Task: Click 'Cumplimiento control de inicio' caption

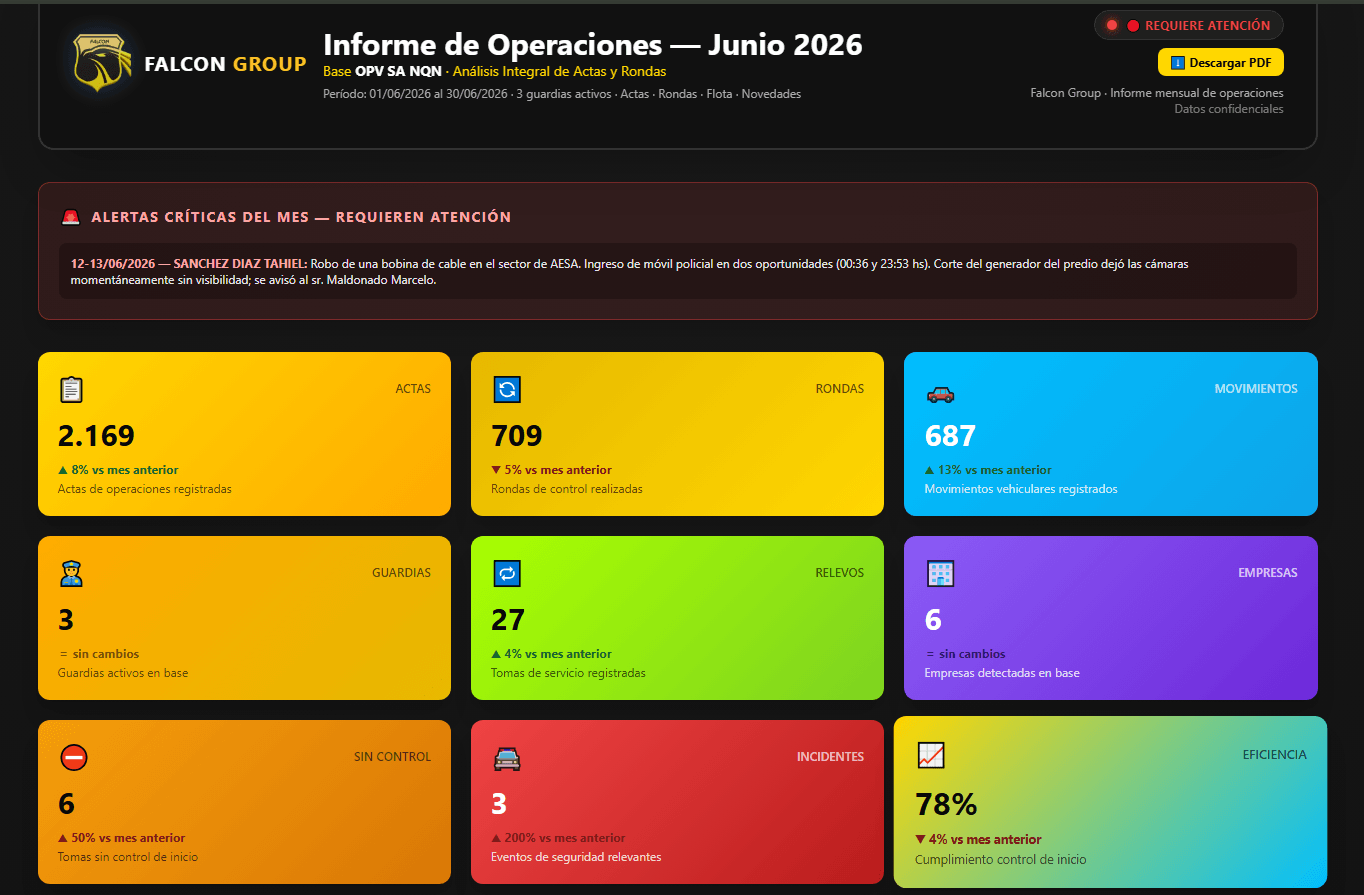Action: click(x=1000, y=860)
